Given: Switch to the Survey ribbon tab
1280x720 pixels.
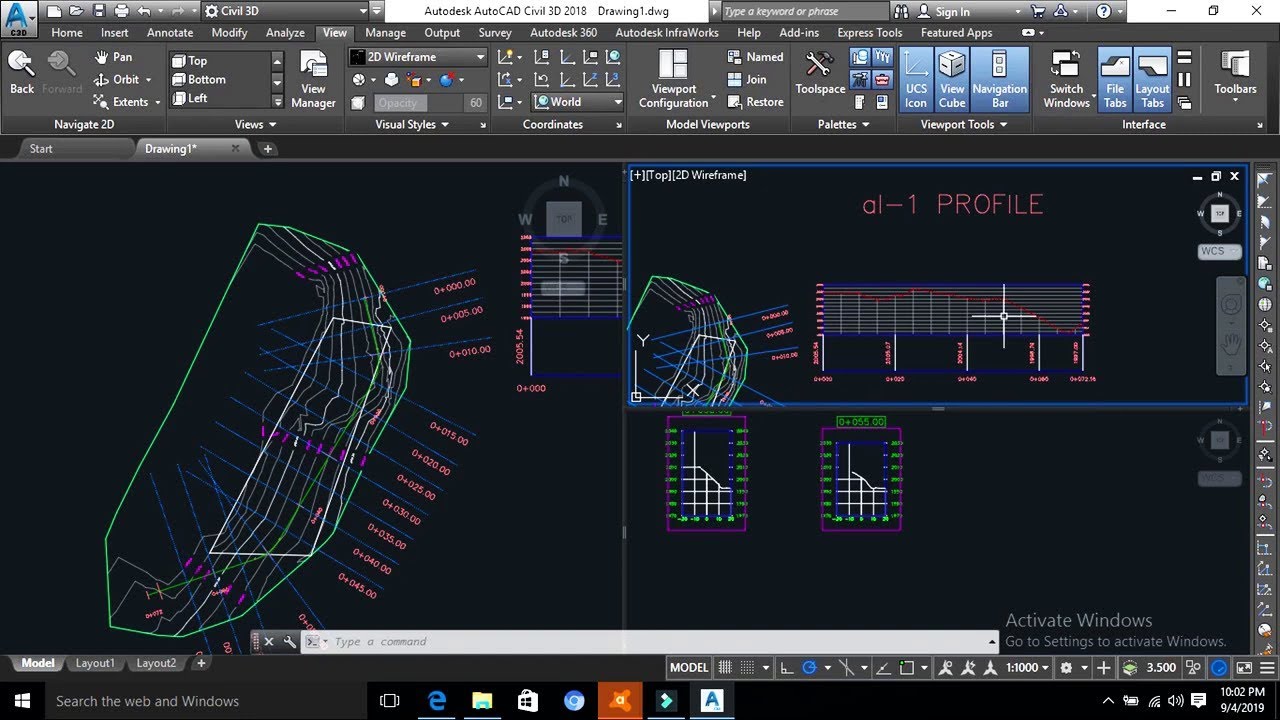Looking at the screenshot, I should [x=494, y=32].
